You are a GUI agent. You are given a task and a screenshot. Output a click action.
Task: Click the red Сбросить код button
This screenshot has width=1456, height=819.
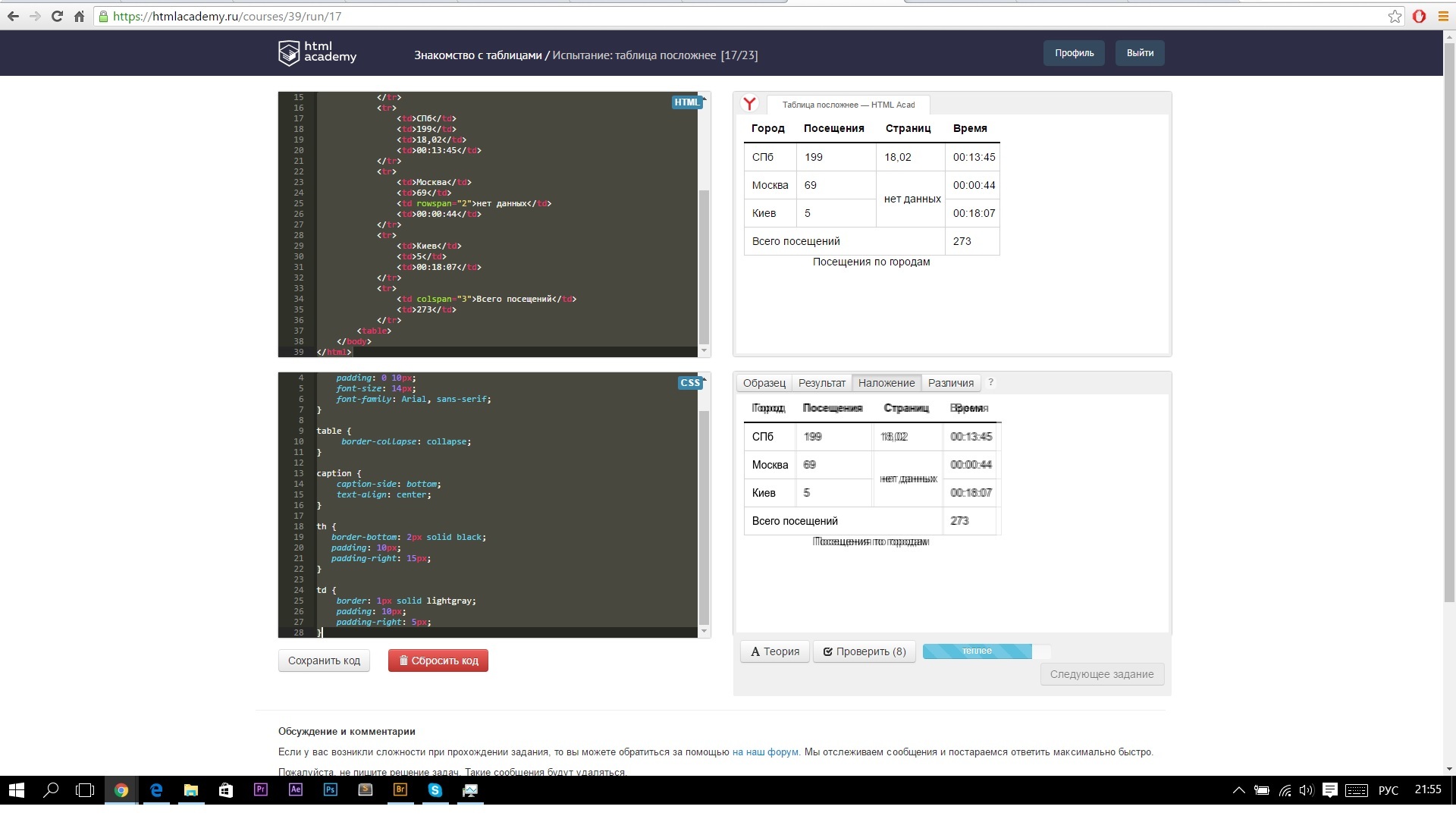[x=438, y=661]
